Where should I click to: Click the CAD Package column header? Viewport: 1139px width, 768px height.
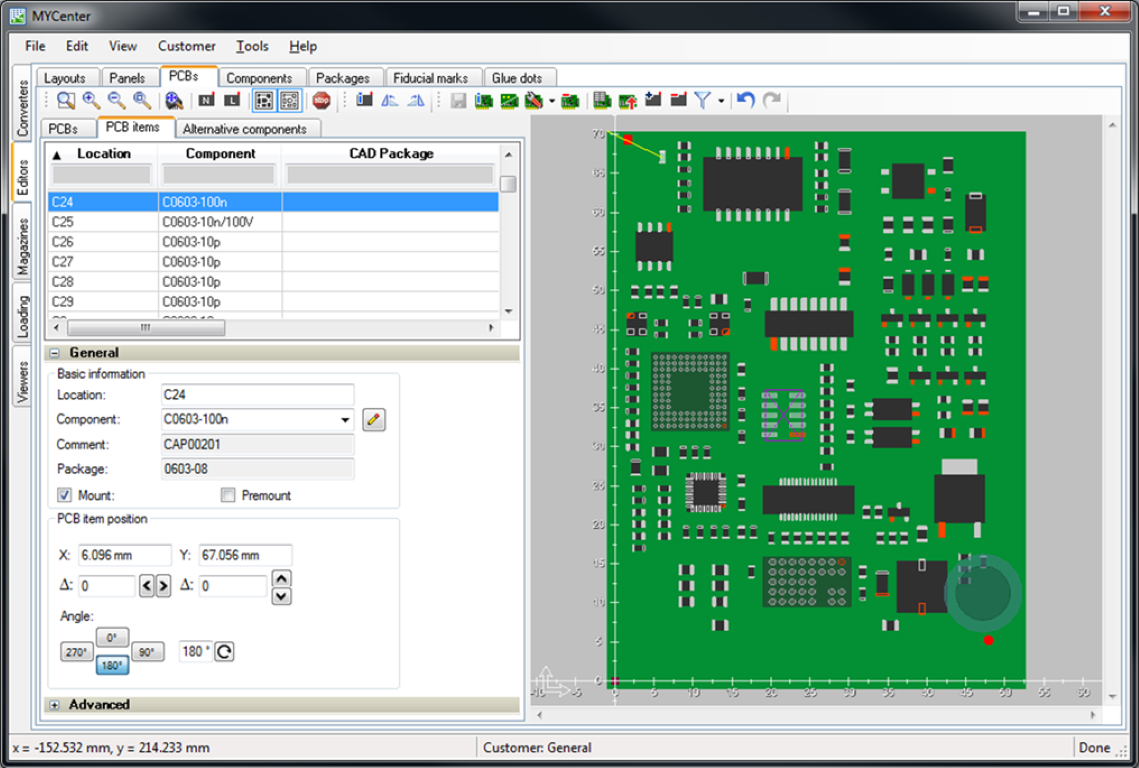(x=391, y=153)
